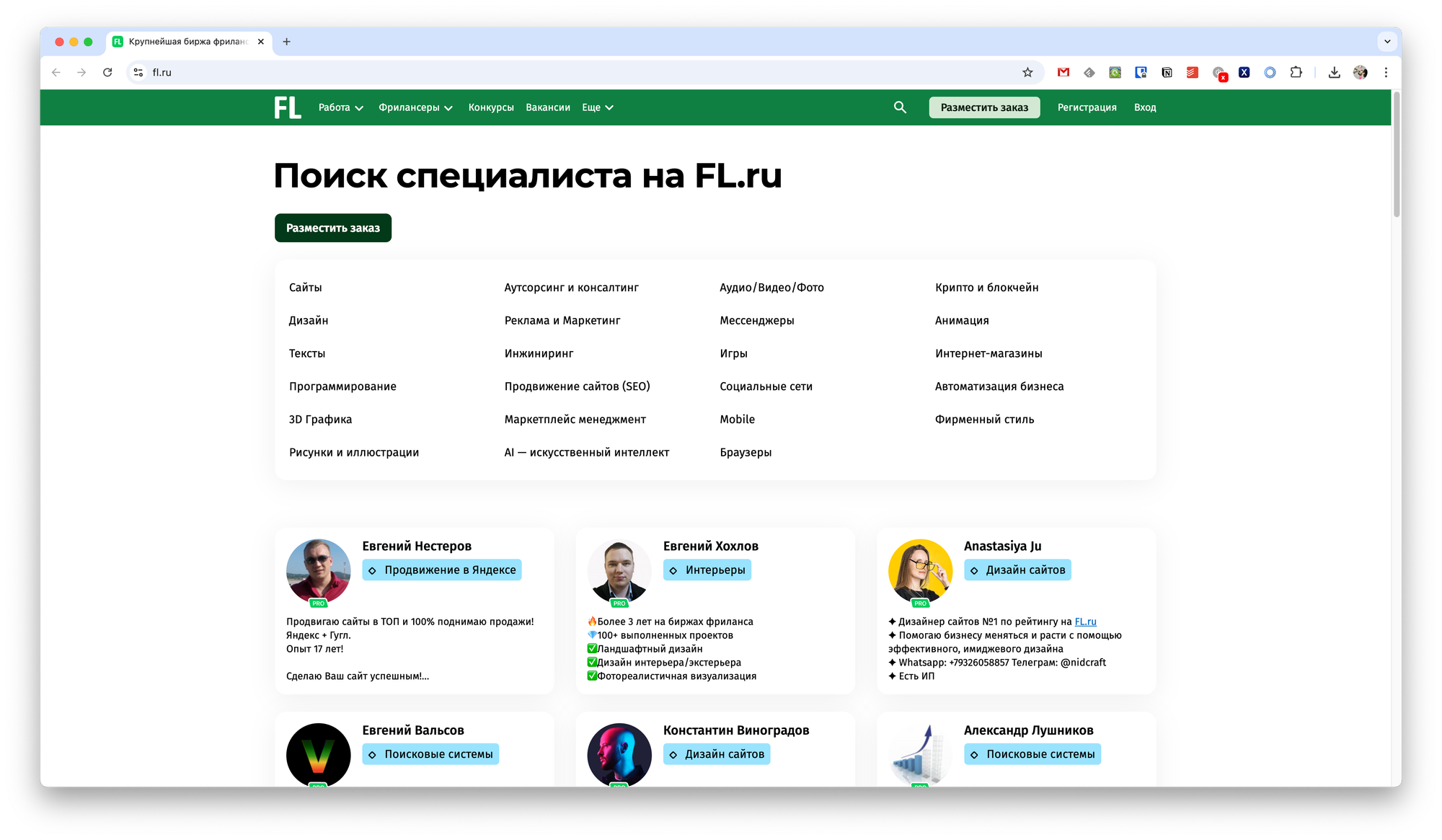Expand the Еще dropdown in header

(597, 107)
